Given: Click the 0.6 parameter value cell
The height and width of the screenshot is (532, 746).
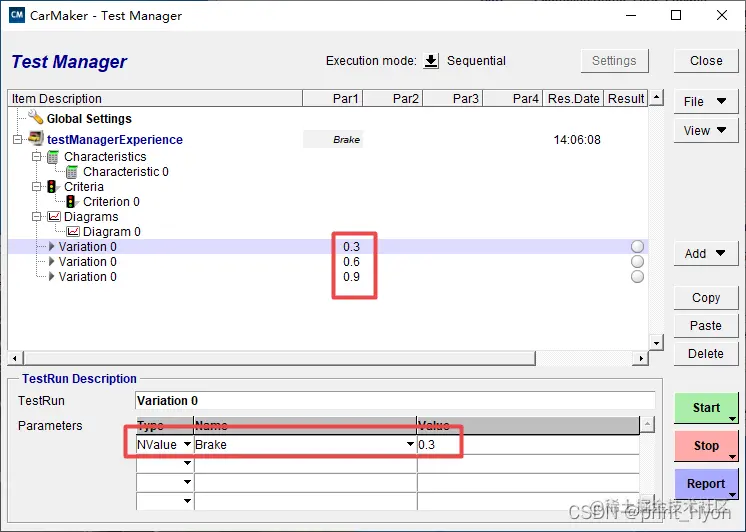Looking at the screenshot, I should click(352, 262).
